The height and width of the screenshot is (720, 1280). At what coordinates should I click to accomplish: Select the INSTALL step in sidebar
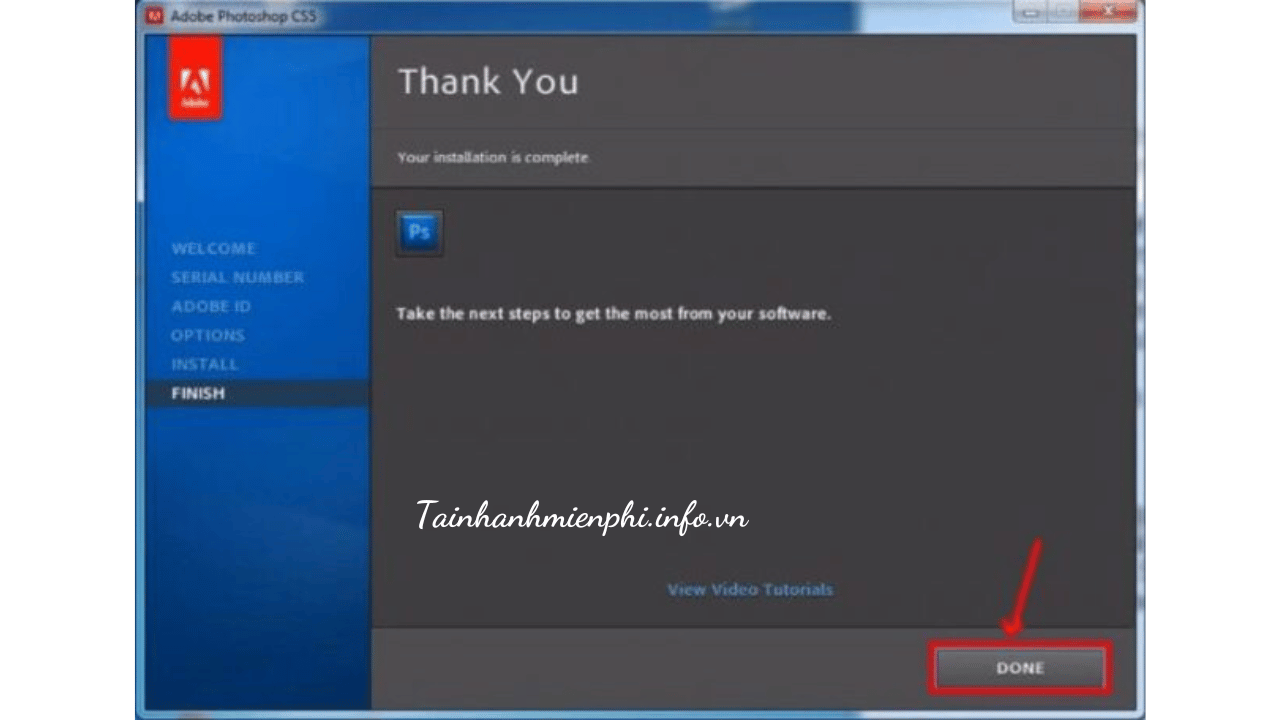(x=204, y=364)
